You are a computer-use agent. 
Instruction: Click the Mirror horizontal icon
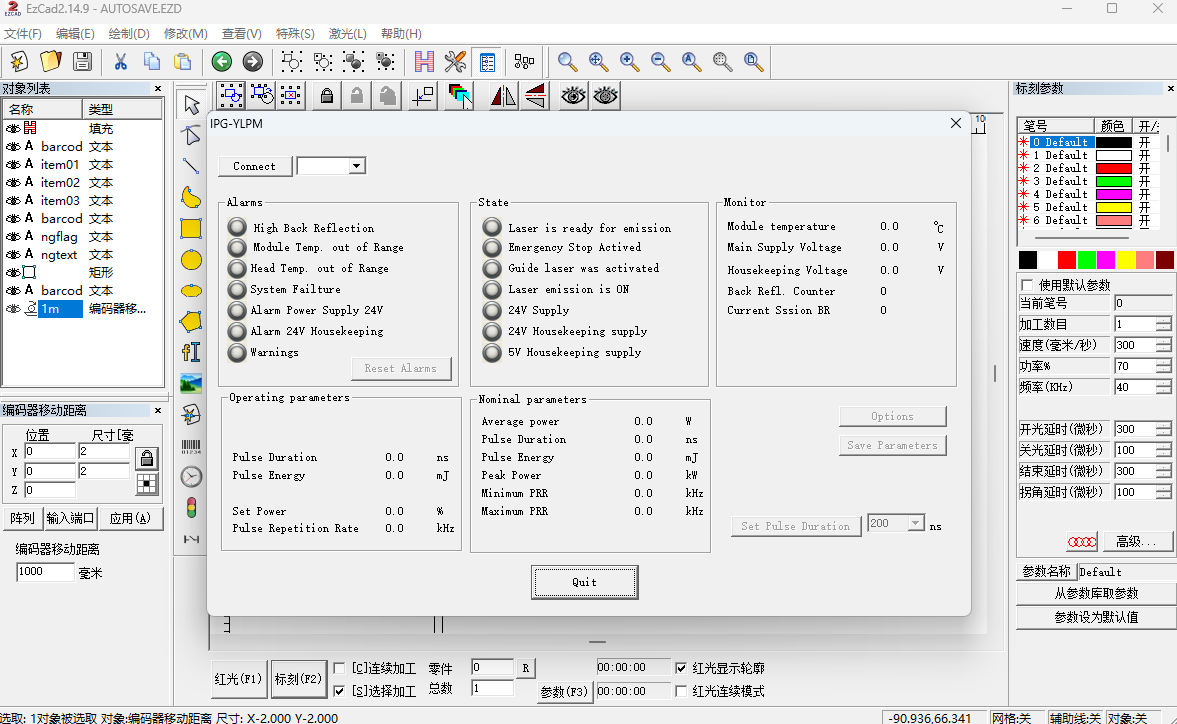point(503,96)
